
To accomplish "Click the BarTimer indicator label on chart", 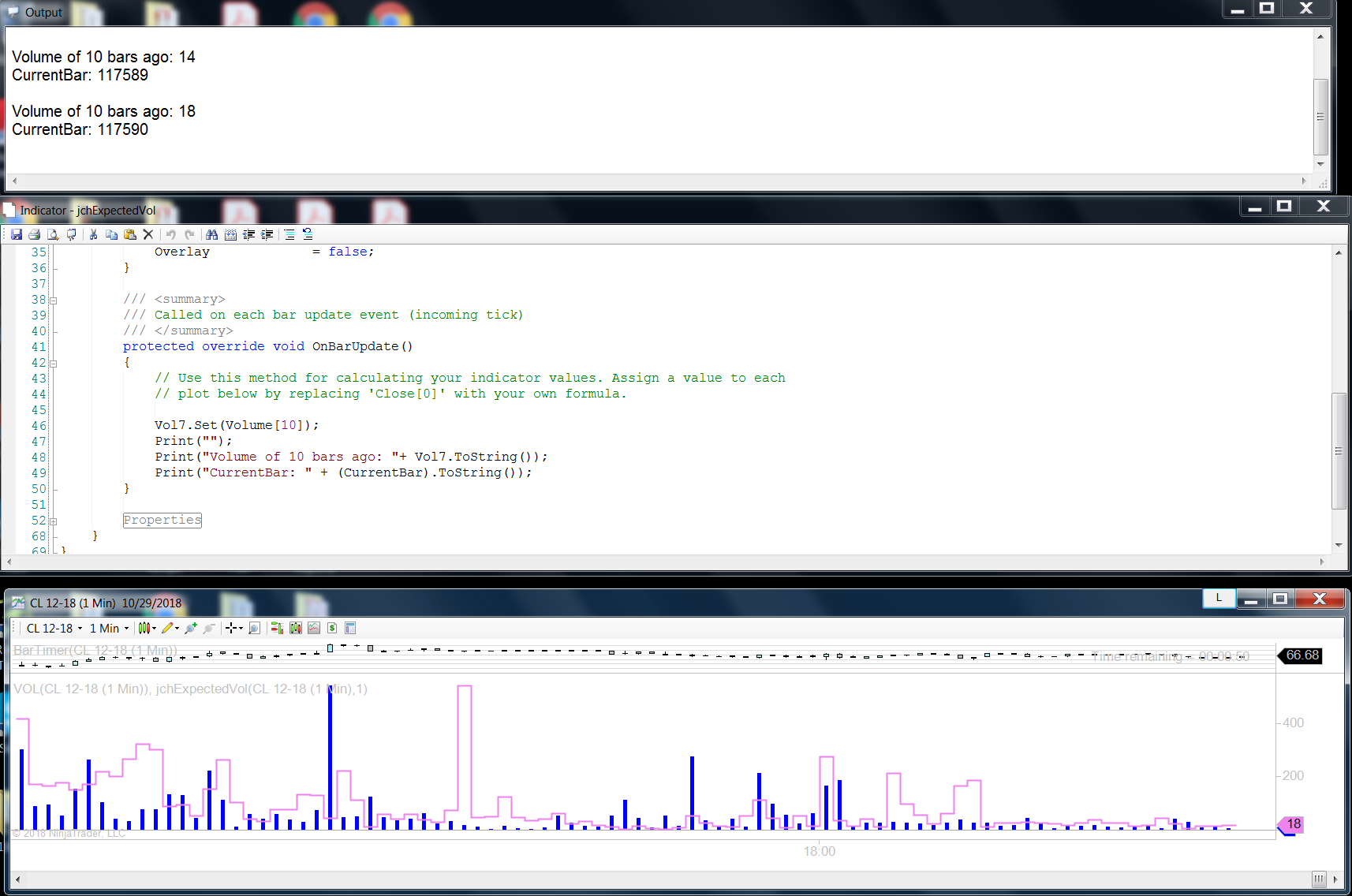I will [95, 651].
